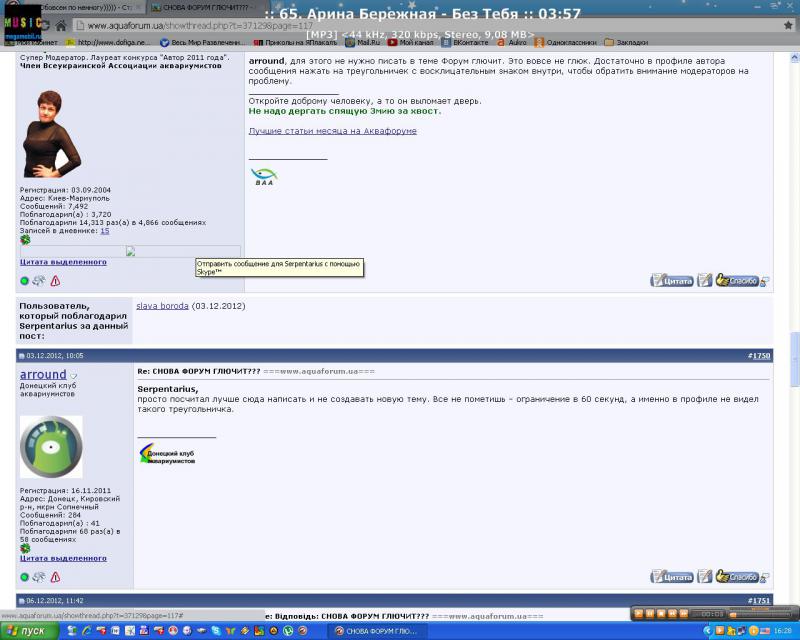This screenshot has width=800, height=640.
Task: Click the reputation icon under arround's stats
Action: [25, 548]
